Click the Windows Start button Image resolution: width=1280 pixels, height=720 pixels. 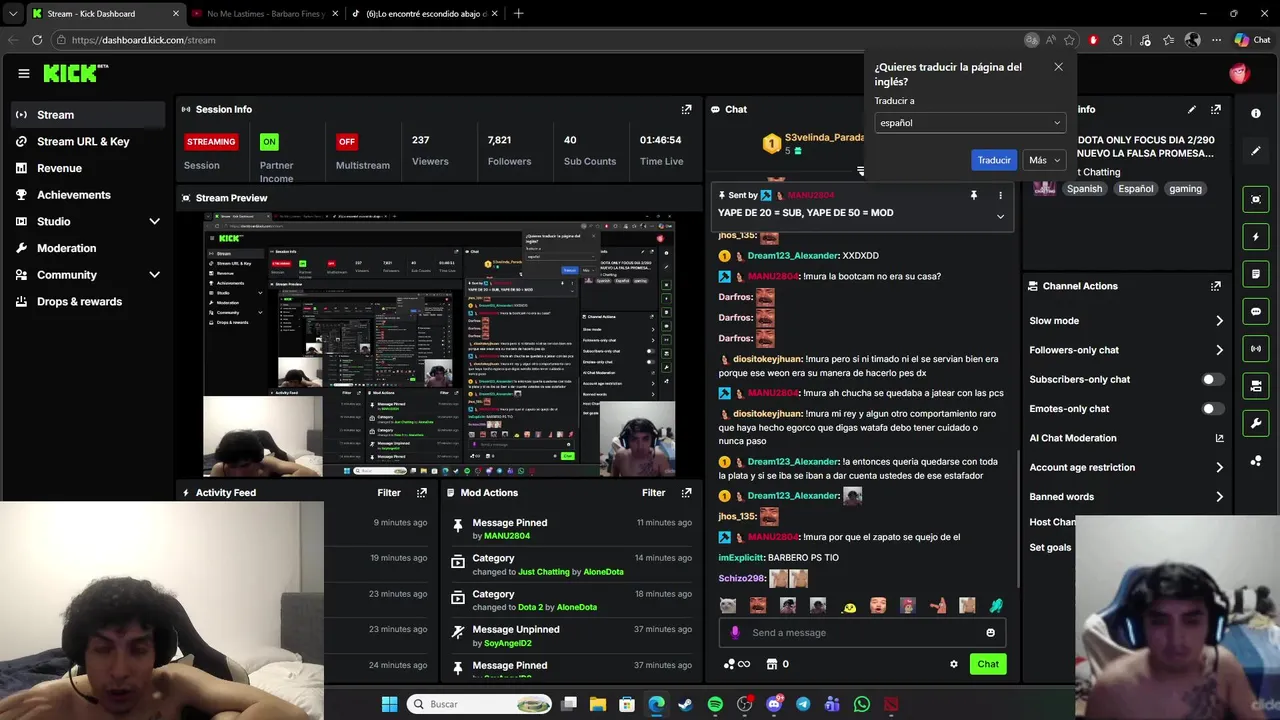(x=389, y=704)
